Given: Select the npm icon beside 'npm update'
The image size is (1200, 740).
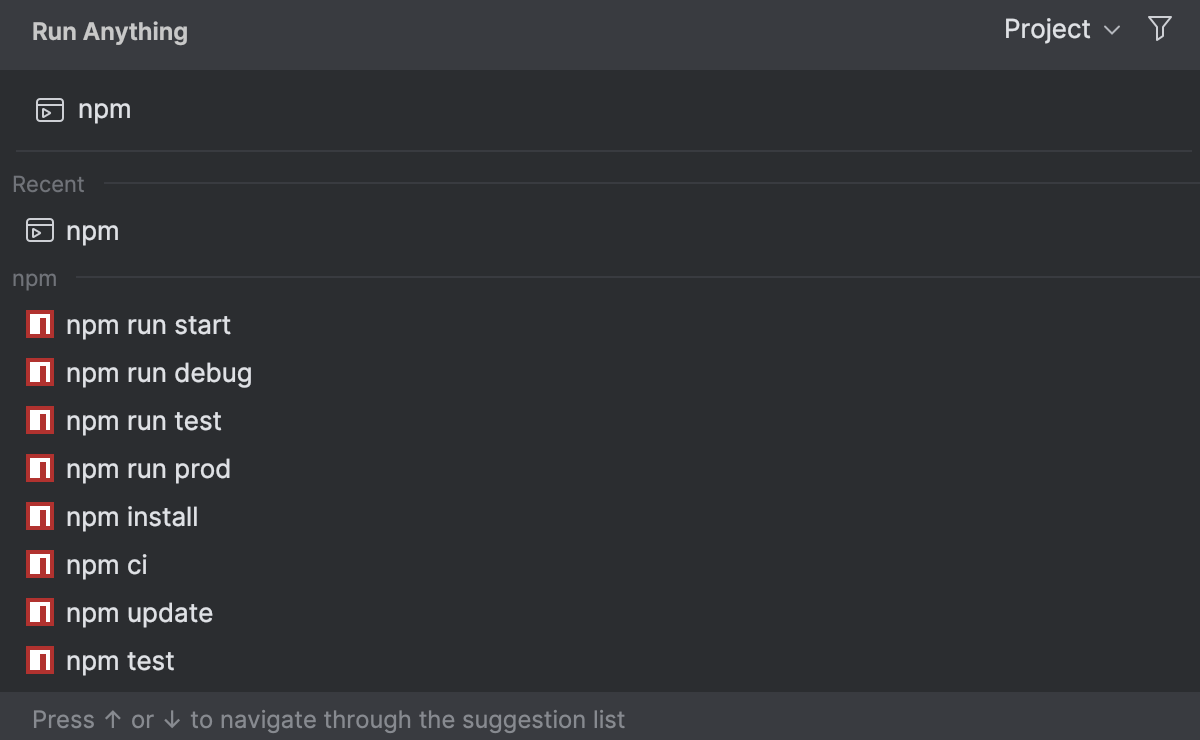Looking at the screenshot, I should tap(39, 612).
